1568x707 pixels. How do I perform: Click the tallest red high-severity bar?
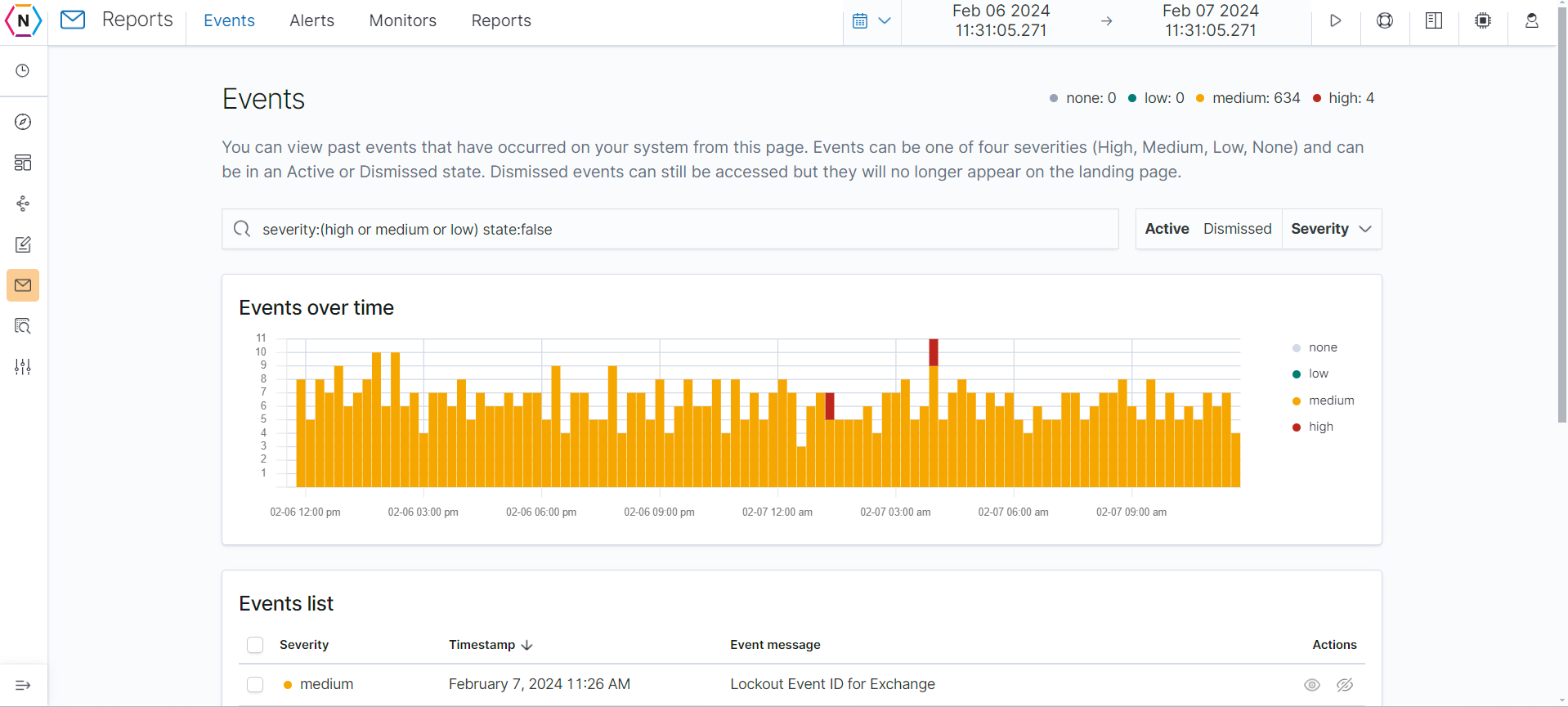click(934, 352)
